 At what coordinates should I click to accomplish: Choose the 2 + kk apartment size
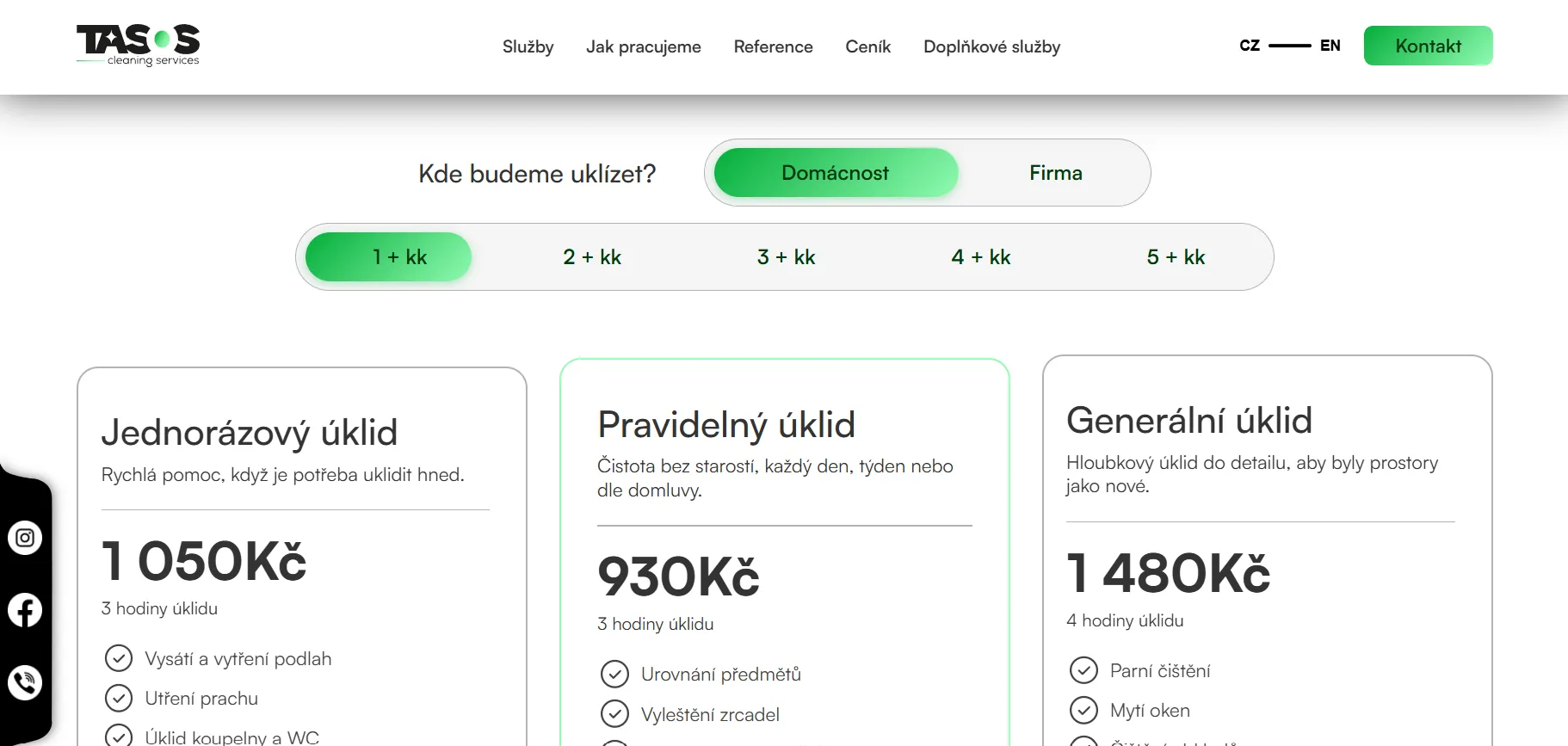coord(592,257)
